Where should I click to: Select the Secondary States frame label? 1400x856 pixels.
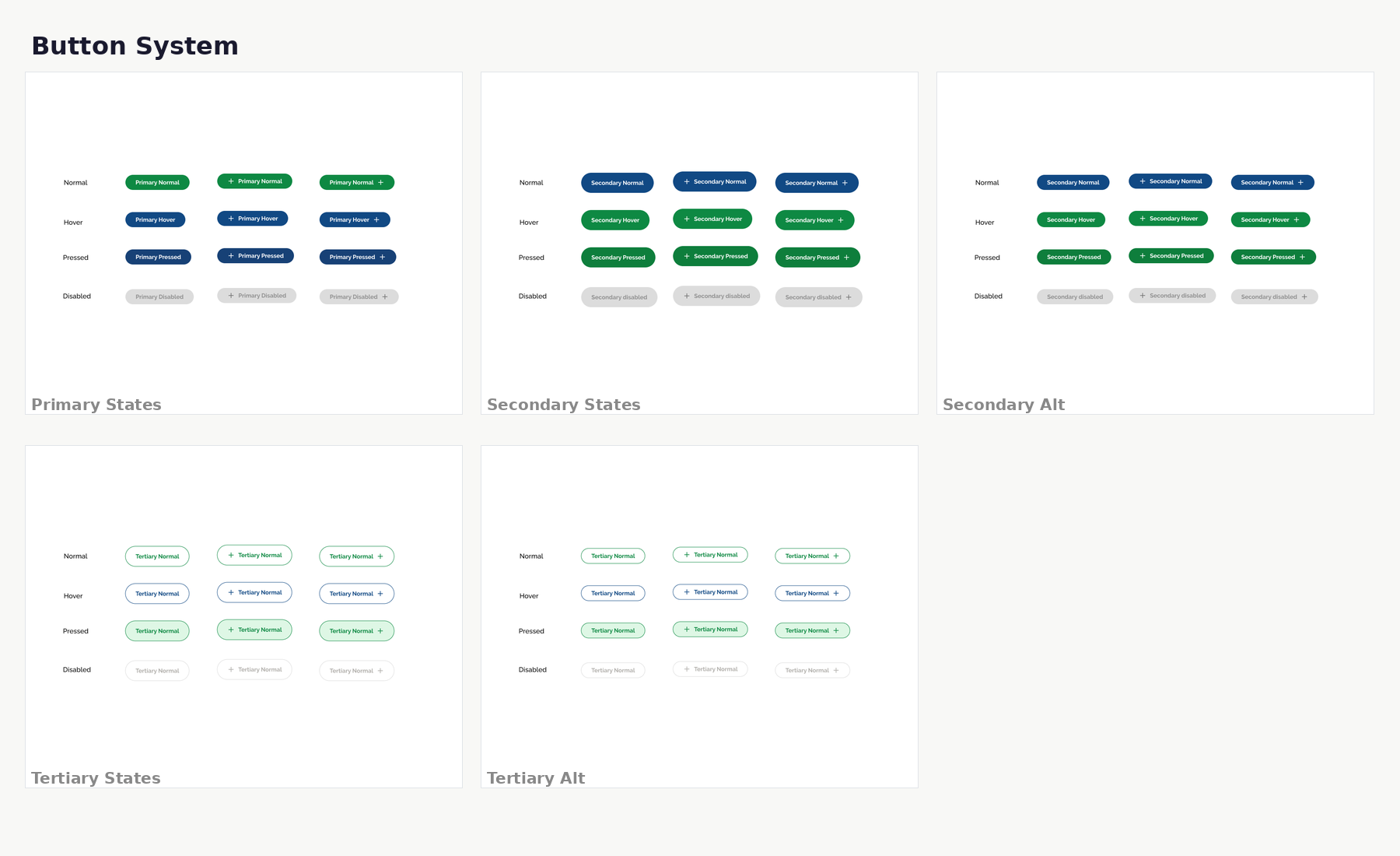pyautogui.click(x=564, y=405)
